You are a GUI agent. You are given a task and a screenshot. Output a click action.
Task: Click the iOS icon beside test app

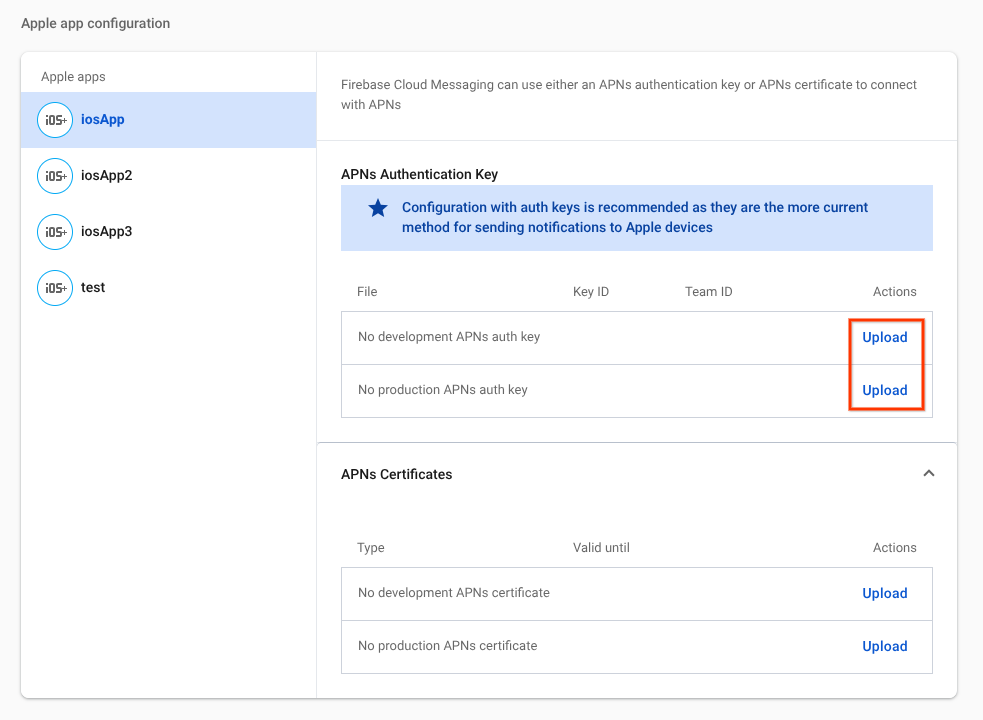[x=54, y=288]
